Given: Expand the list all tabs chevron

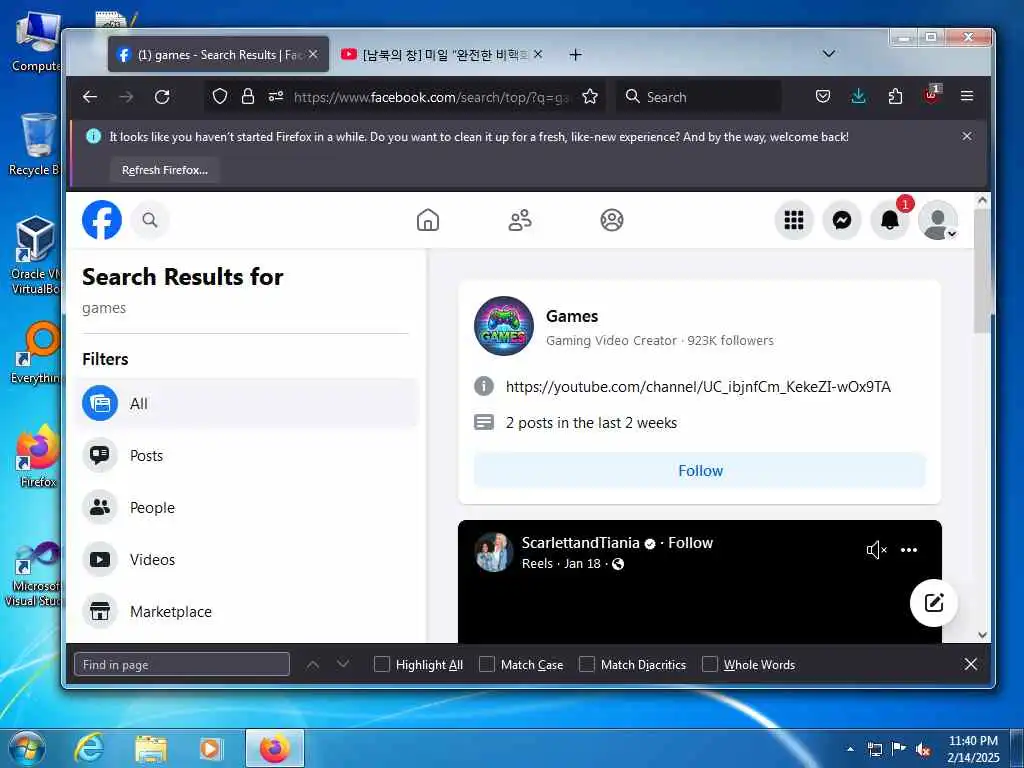Looking at the screenshot, I should pyautogui.click(x=828, y=54).
